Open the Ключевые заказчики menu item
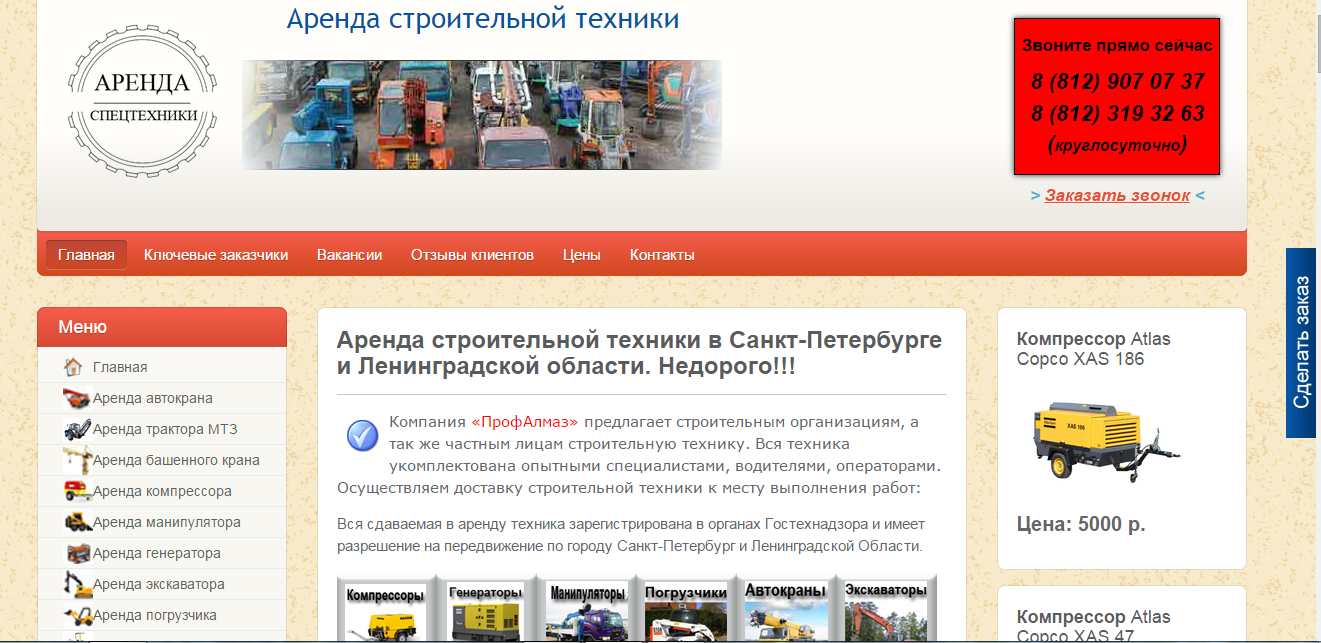This screenshot has width=1321, height=643. [216, 255]
